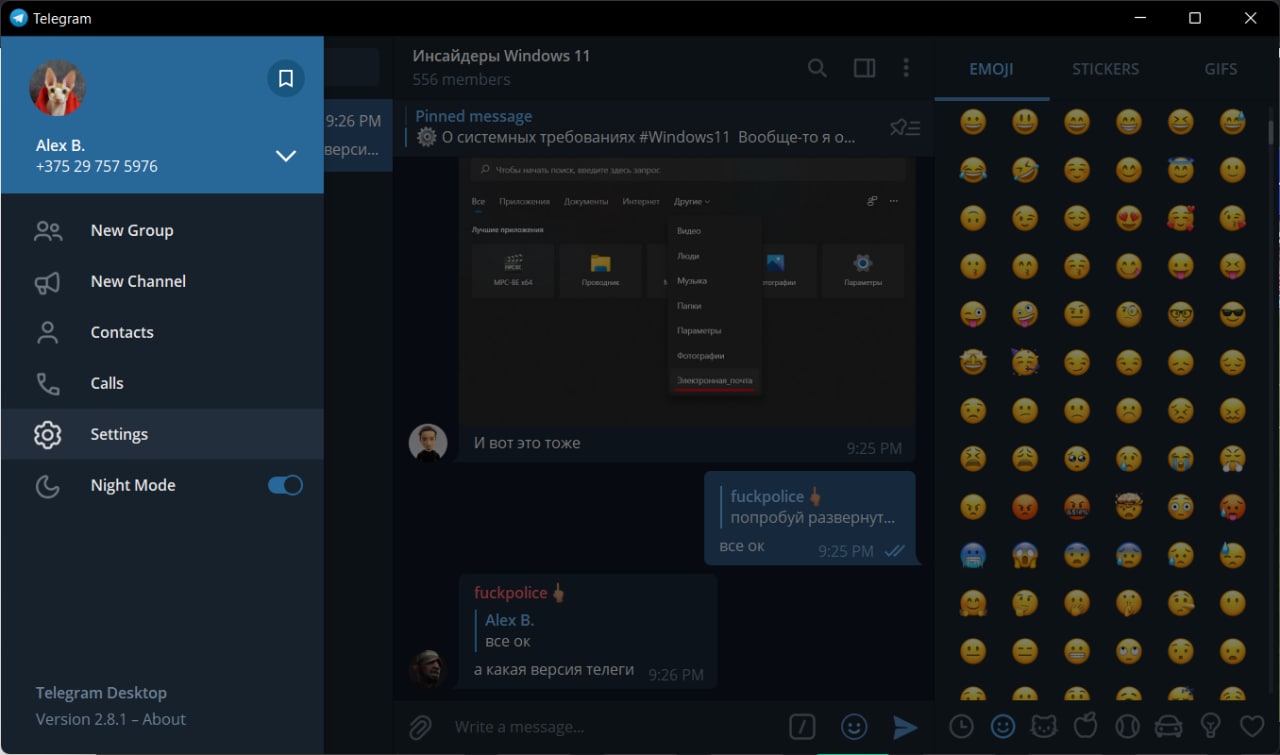Insert the cursing face emoji
Viewport: 1280px width, 755px height.
coord(1077,506)
